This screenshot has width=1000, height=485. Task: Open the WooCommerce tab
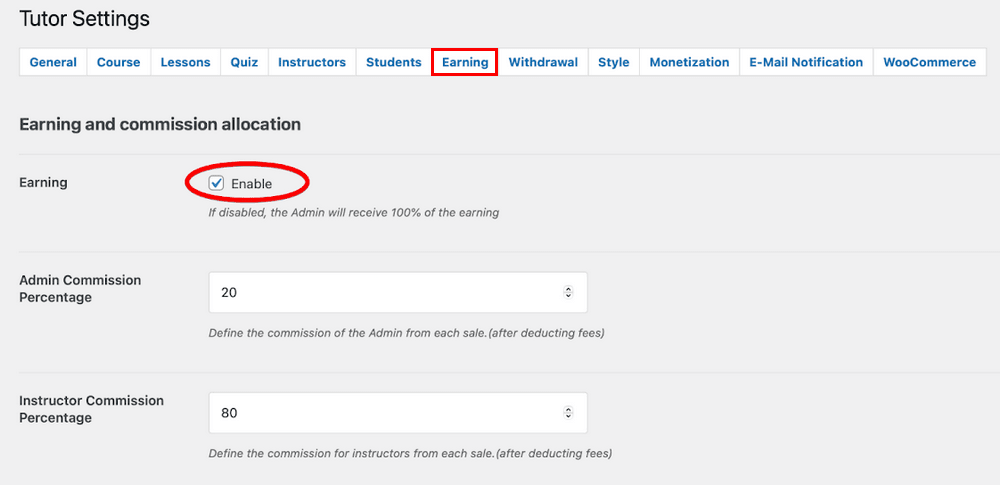coord(929,62)
